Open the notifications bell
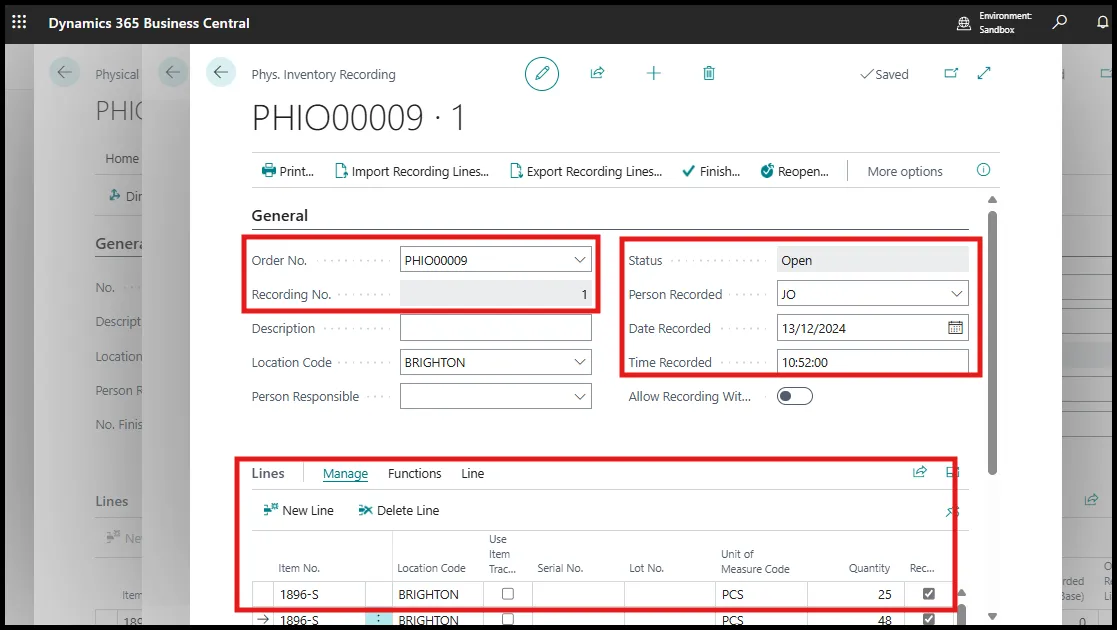The image size is (1117, 630). coord(1102,22)
